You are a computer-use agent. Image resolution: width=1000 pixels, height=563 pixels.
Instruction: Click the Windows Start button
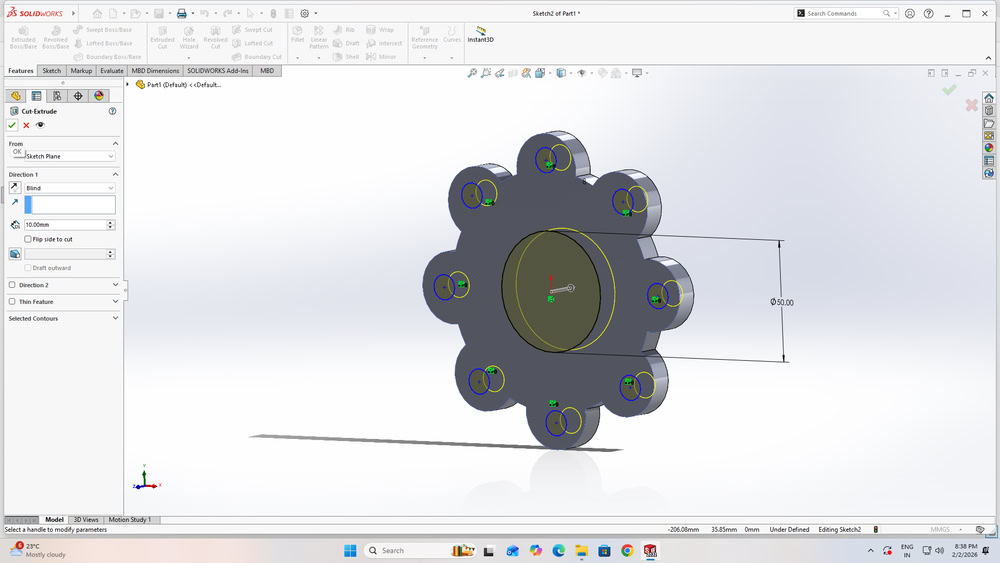350,551
